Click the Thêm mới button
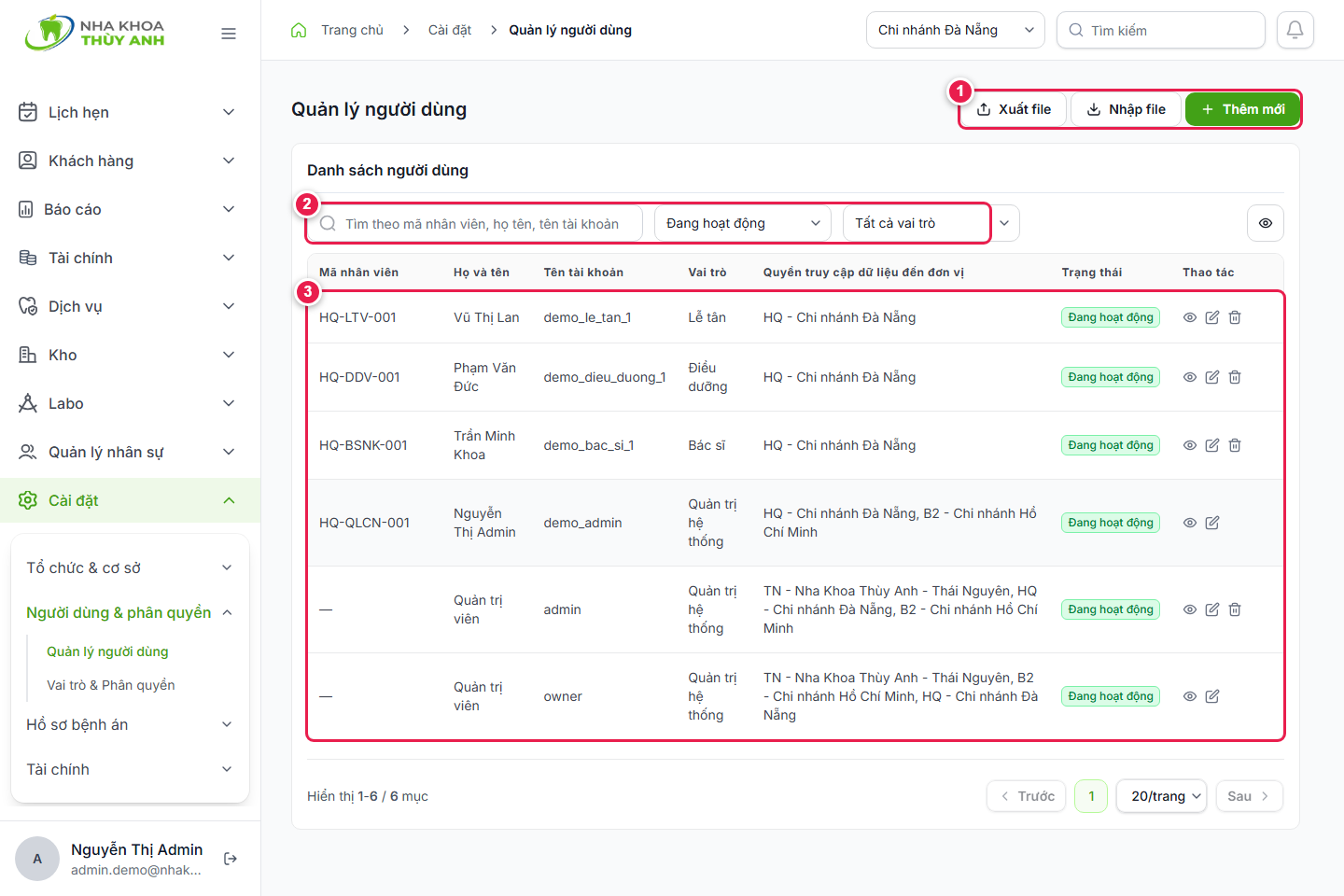Viewport: 1344px width, 896px height. pos(1242,109)
